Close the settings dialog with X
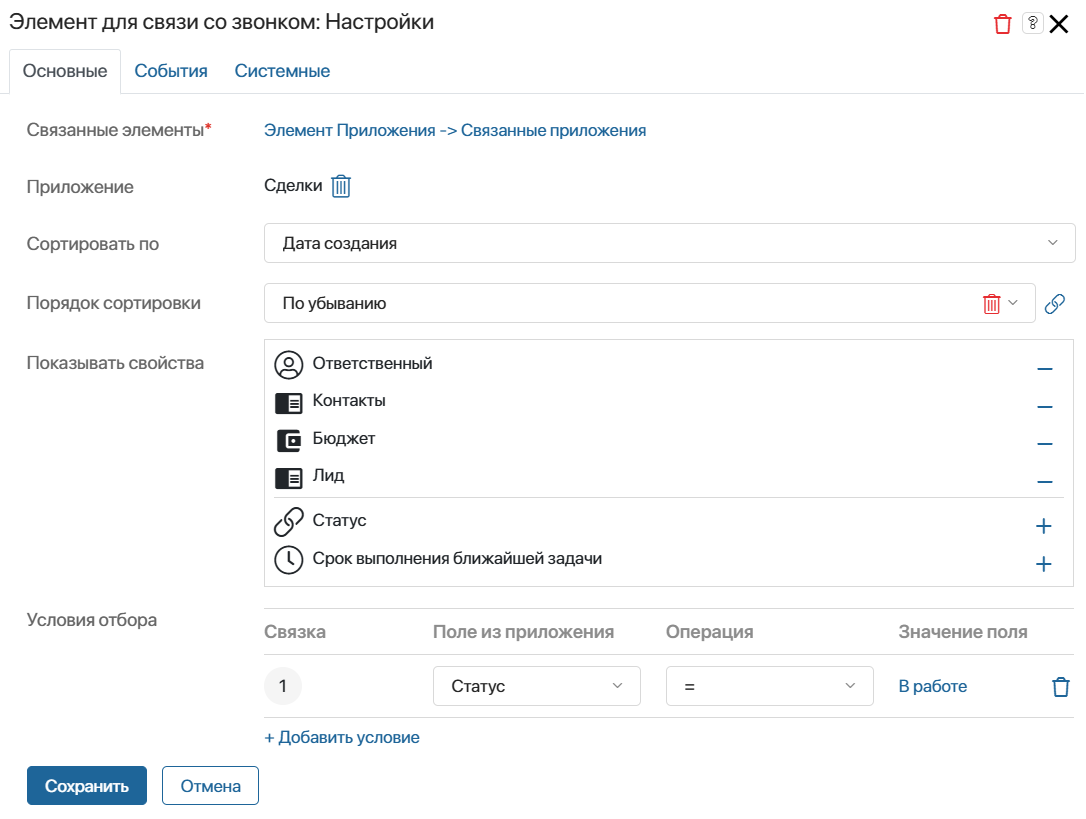The image size is (1086, 819). [1059, 24]
